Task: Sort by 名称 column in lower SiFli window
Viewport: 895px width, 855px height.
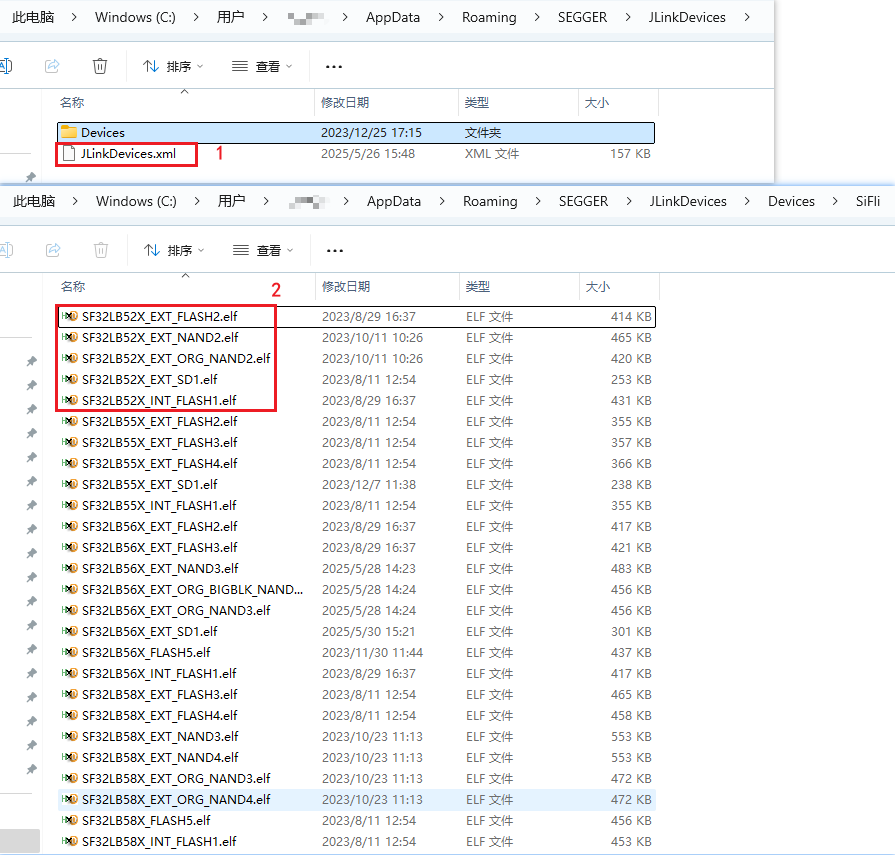Action: pos(73,287)
